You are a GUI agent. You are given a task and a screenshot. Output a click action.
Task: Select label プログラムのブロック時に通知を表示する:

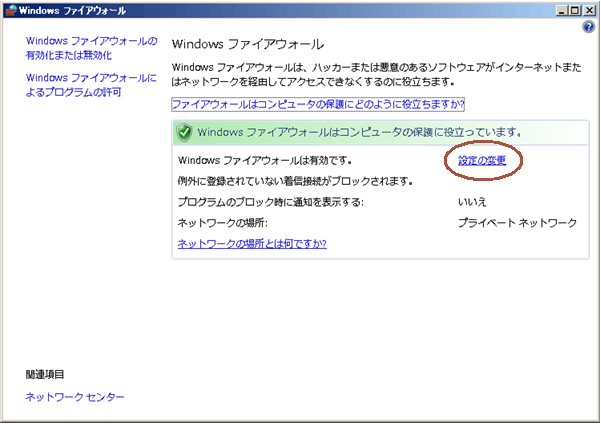[271, 202]
